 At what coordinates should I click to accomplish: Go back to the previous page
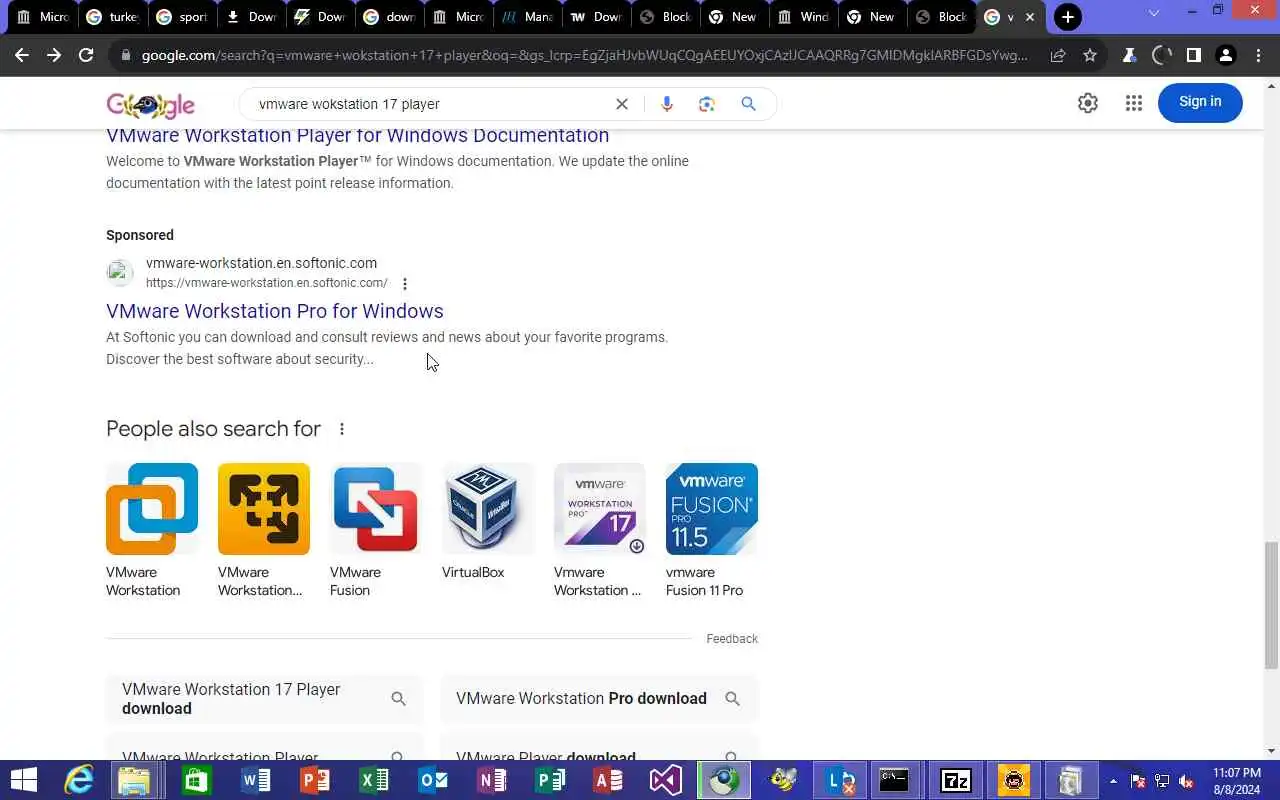pyautogui.click(x=22, y=56)
